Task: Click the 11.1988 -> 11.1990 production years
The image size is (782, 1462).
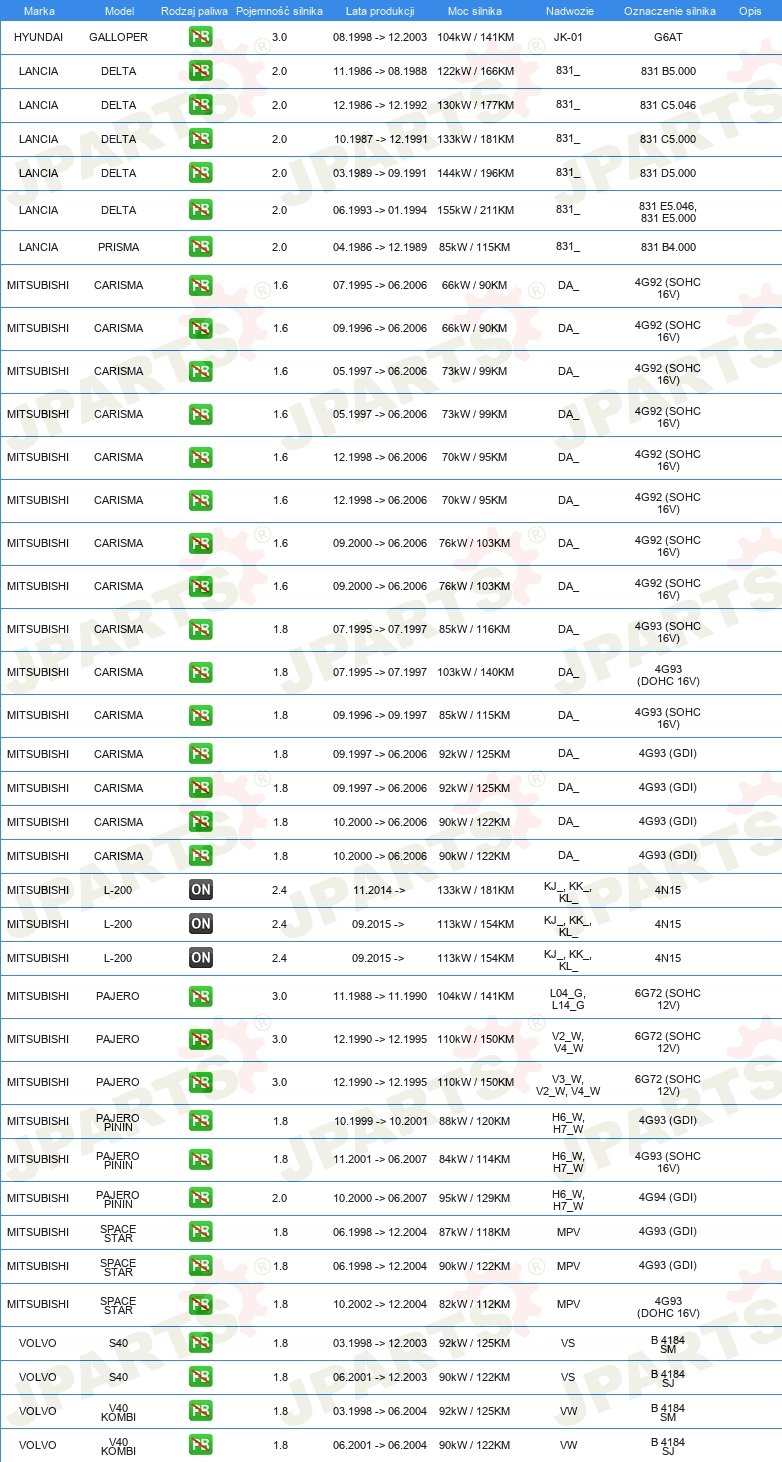Action: coord(380,996)
